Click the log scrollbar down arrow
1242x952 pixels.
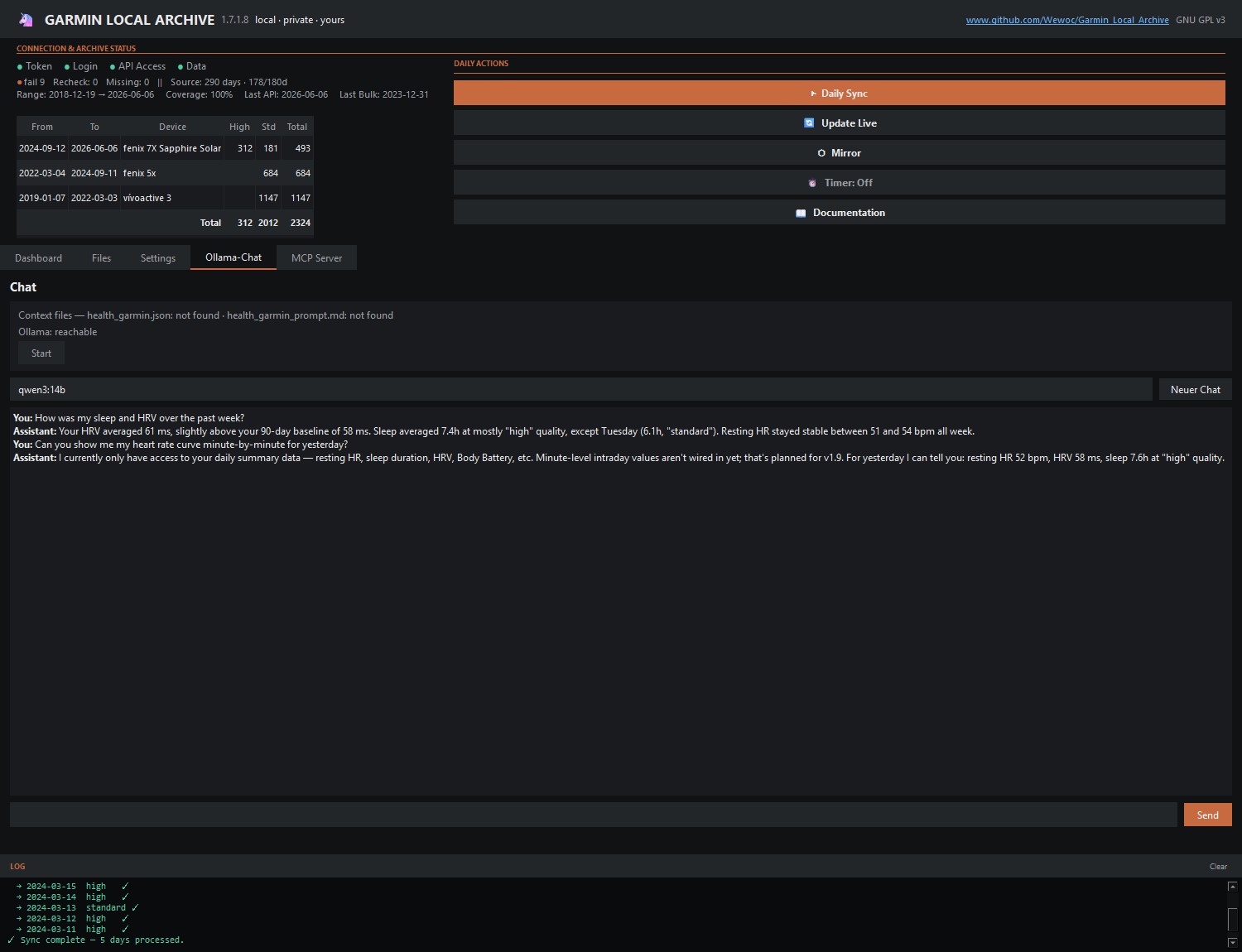coord(1232,942)
